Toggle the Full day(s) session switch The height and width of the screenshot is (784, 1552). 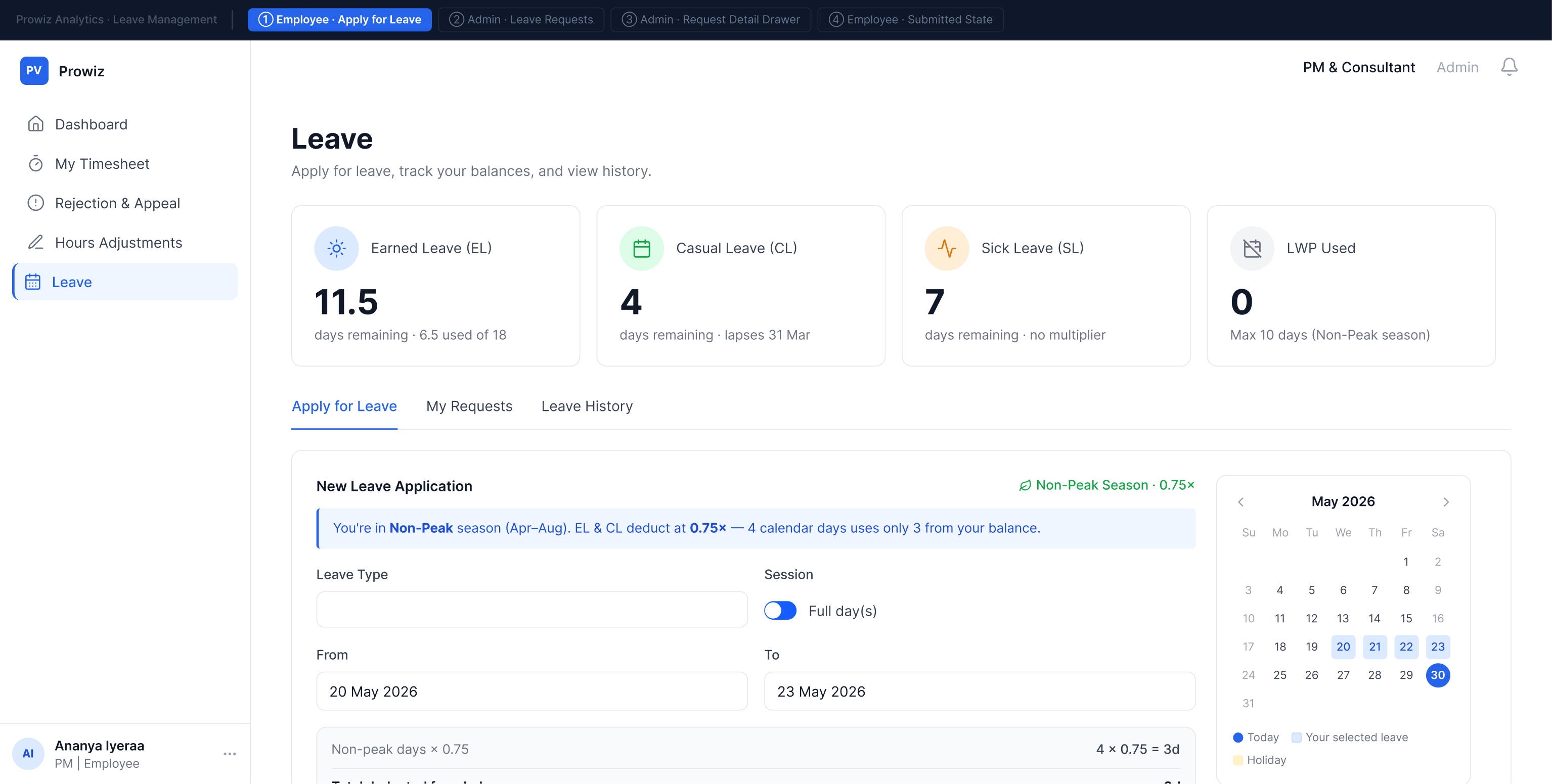[780, 611]
